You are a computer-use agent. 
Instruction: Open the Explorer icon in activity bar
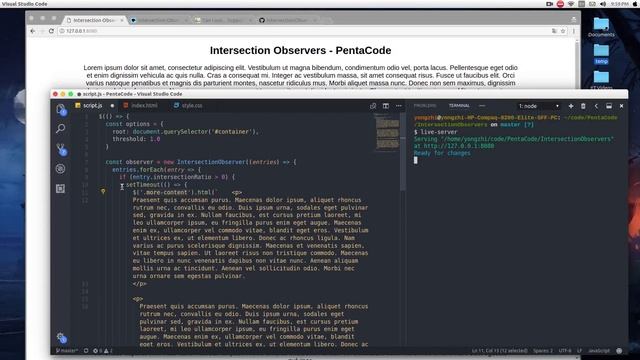pyautogui.click(x=61, y=109)
